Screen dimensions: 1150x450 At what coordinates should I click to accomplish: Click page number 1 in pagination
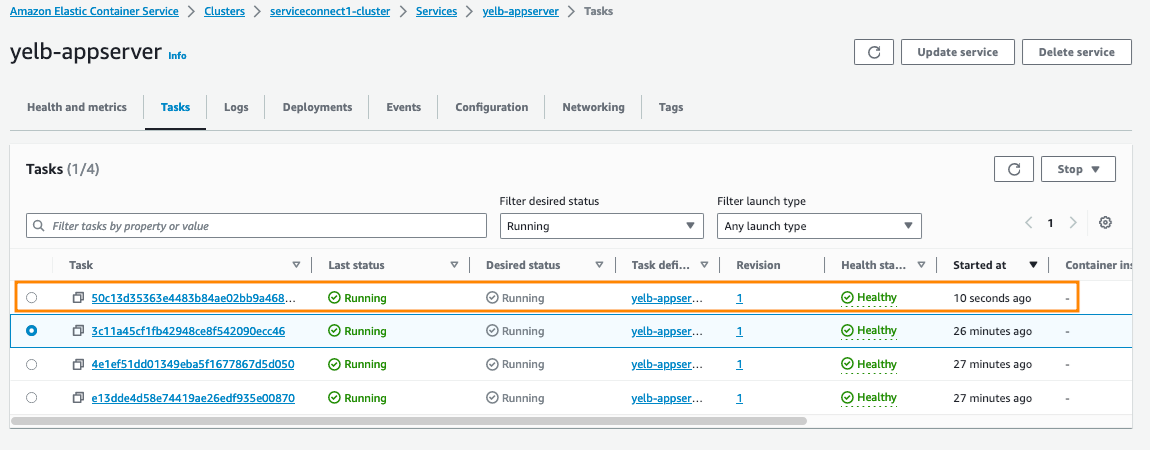1050,223
